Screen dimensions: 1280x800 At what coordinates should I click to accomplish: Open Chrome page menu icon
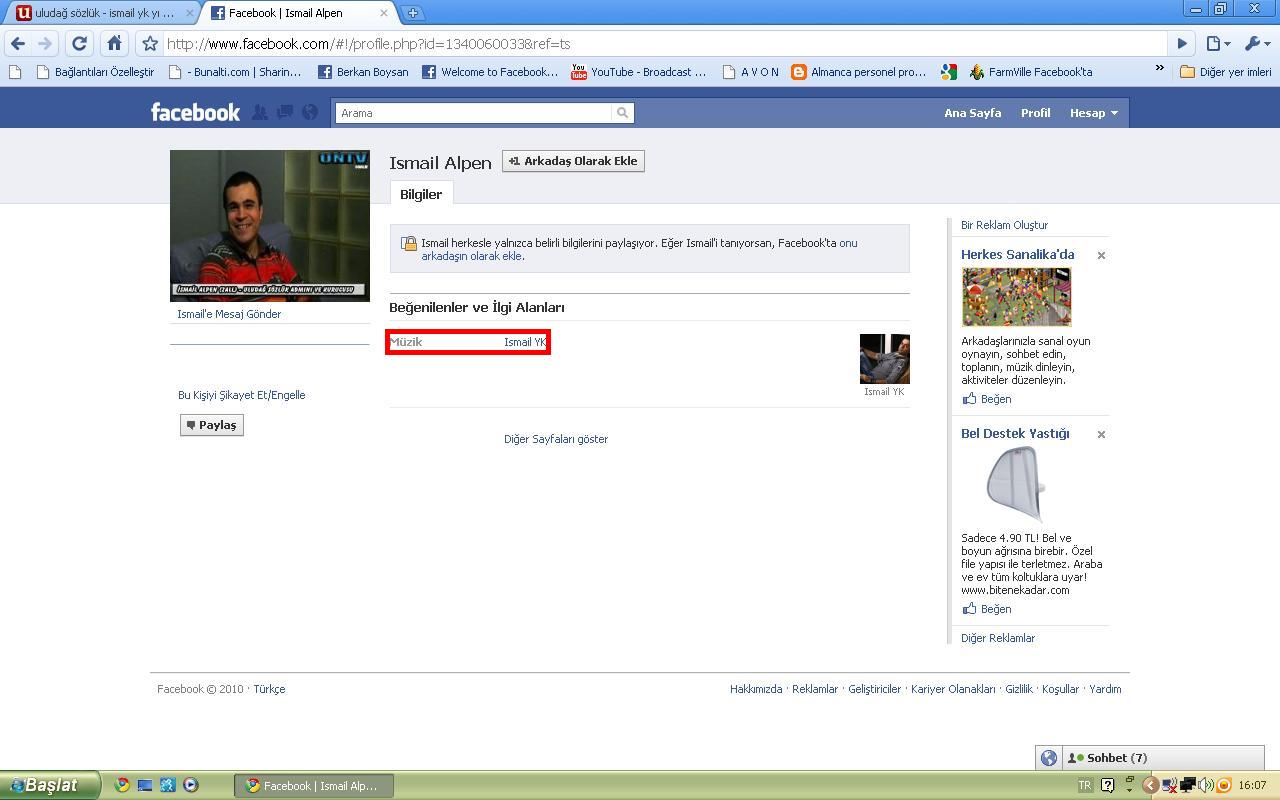click(1217, 44)
